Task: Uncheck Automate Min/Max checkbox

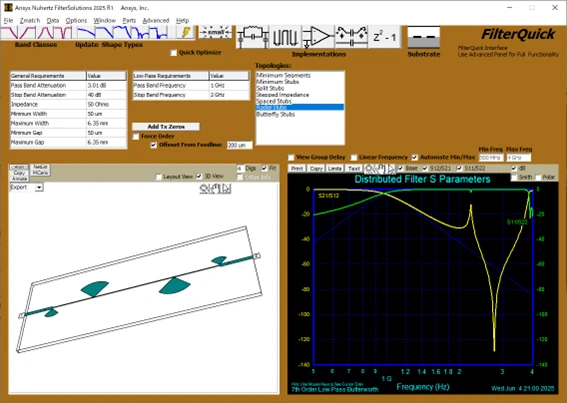Action: [415, 157]
